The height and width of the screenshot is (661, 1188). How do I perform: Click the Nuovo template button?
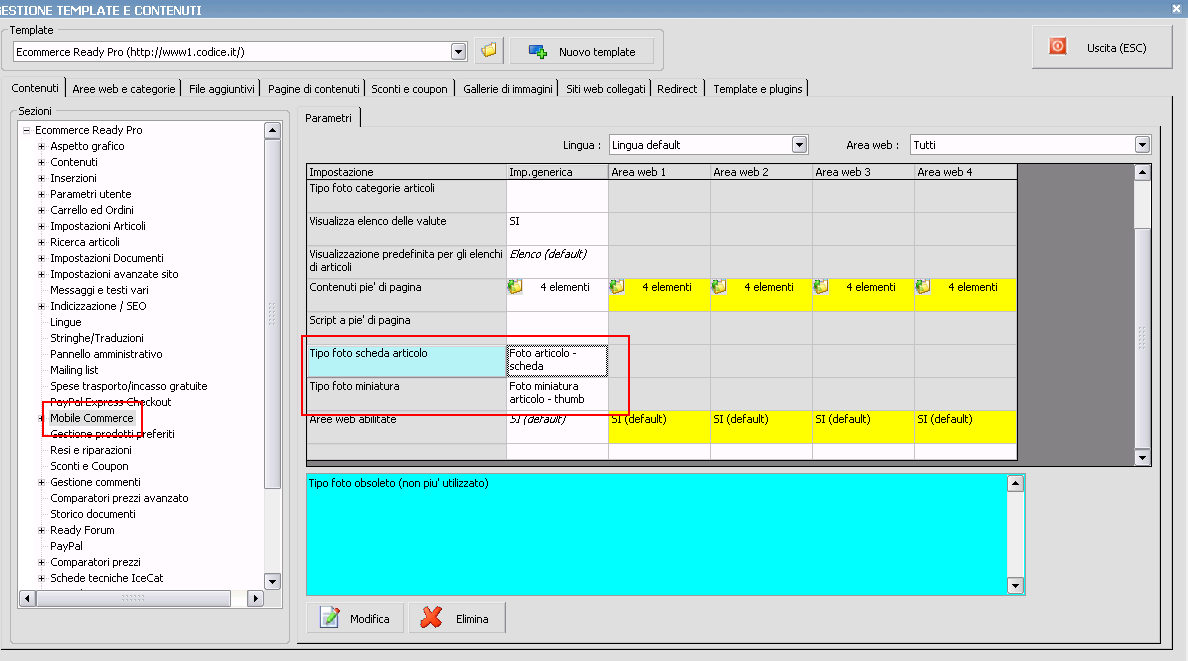[582, 51]
